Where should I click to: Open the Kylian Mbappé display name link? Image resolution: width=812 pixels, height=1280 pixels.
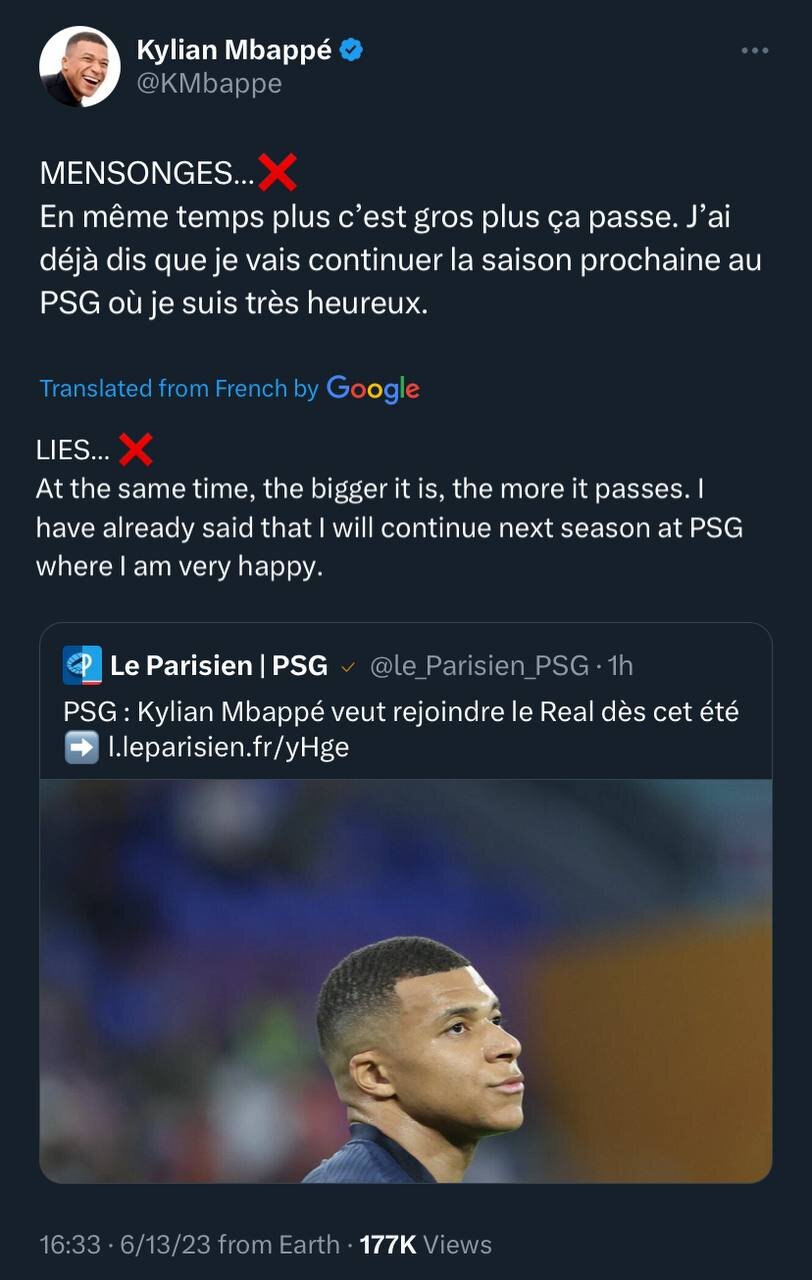pos(234,50)
